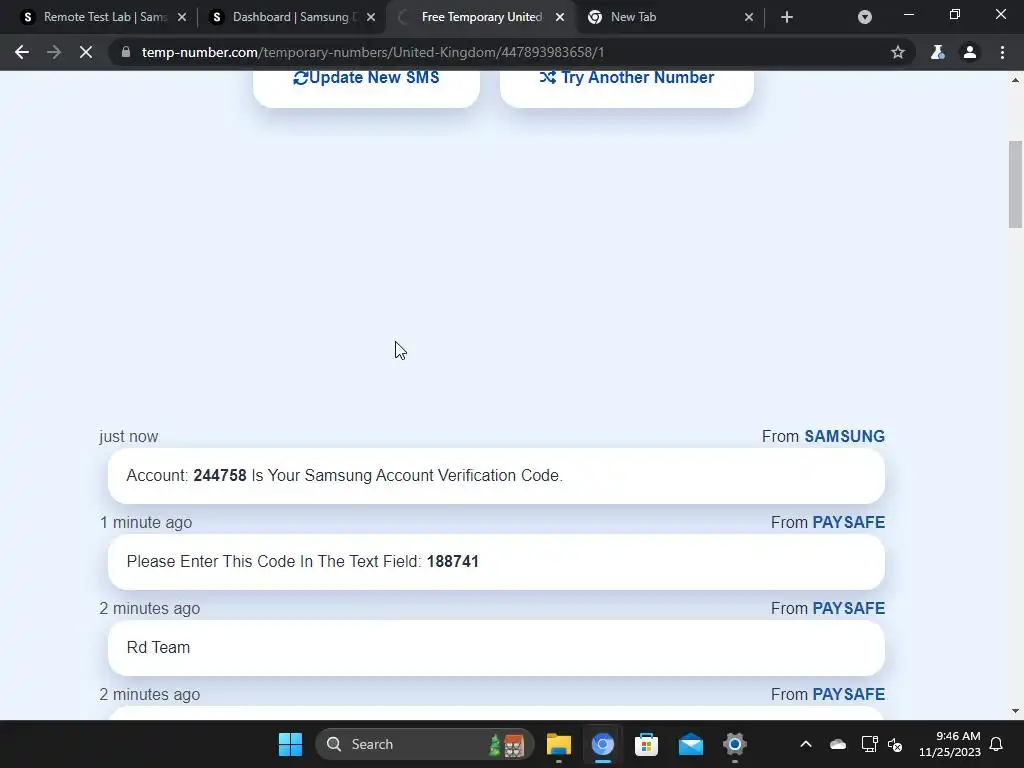Click the Chrome taskbar icon

[603, 744]
